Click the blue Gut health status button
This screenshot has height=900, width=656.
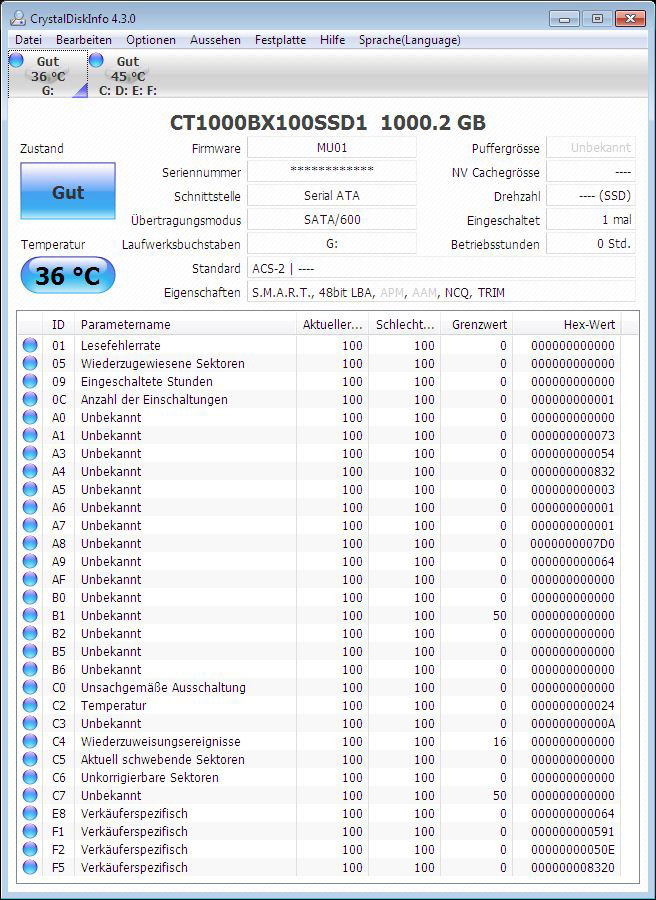tap(68, 192)
